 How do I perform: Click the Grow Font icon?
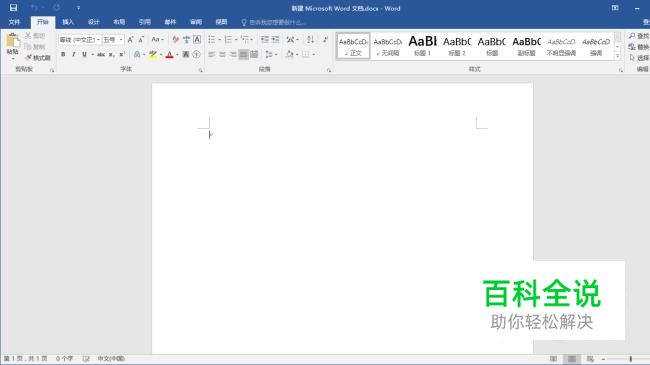pos(130,39)
